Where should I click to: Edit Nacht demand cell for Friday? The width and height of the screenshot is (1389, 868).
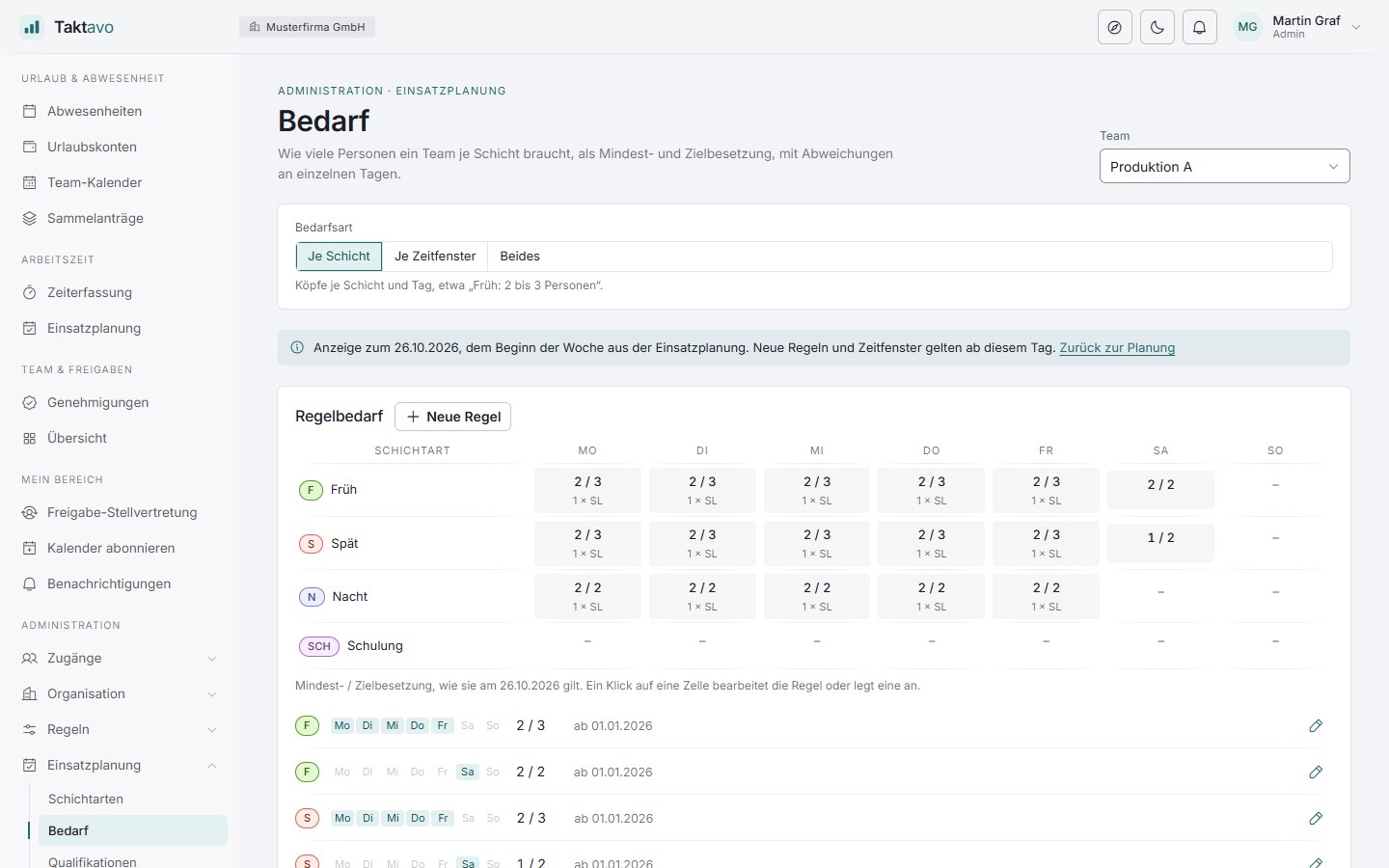click(1046, 596)
